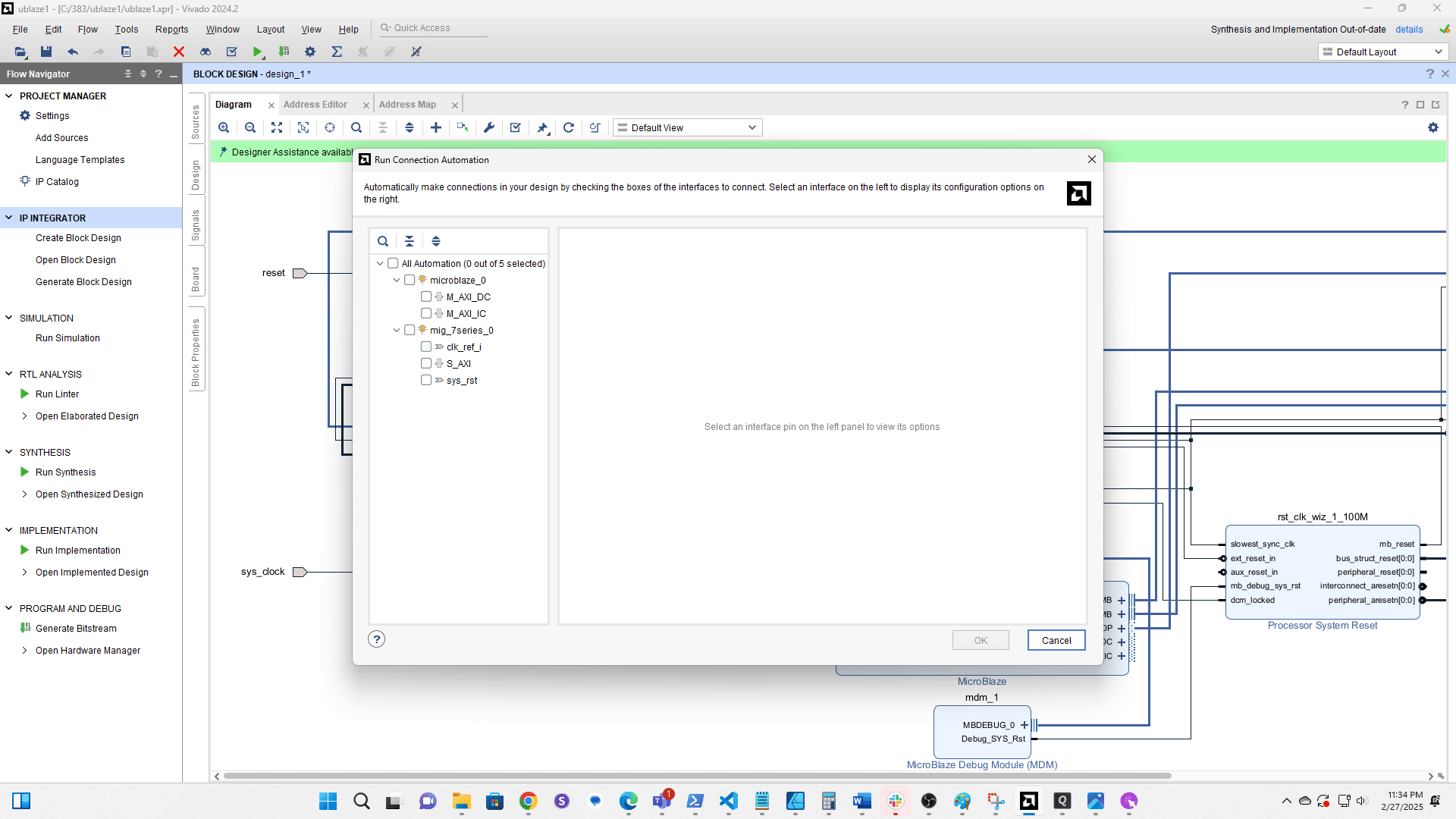Click the Run Synthesis green play toolbar icon
1456x819 pixels.
[258, 52]
